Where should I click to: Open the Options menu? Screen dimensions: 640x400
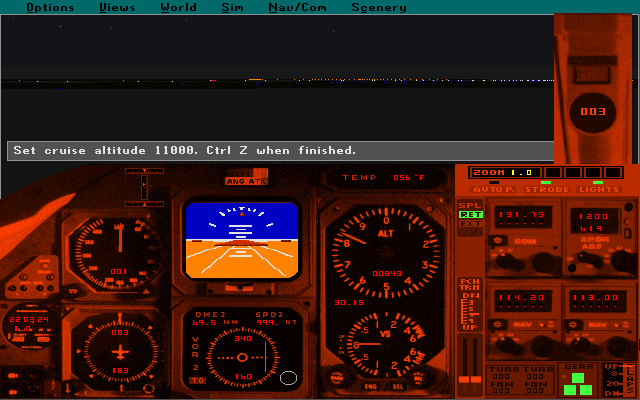tap(50, 7)
